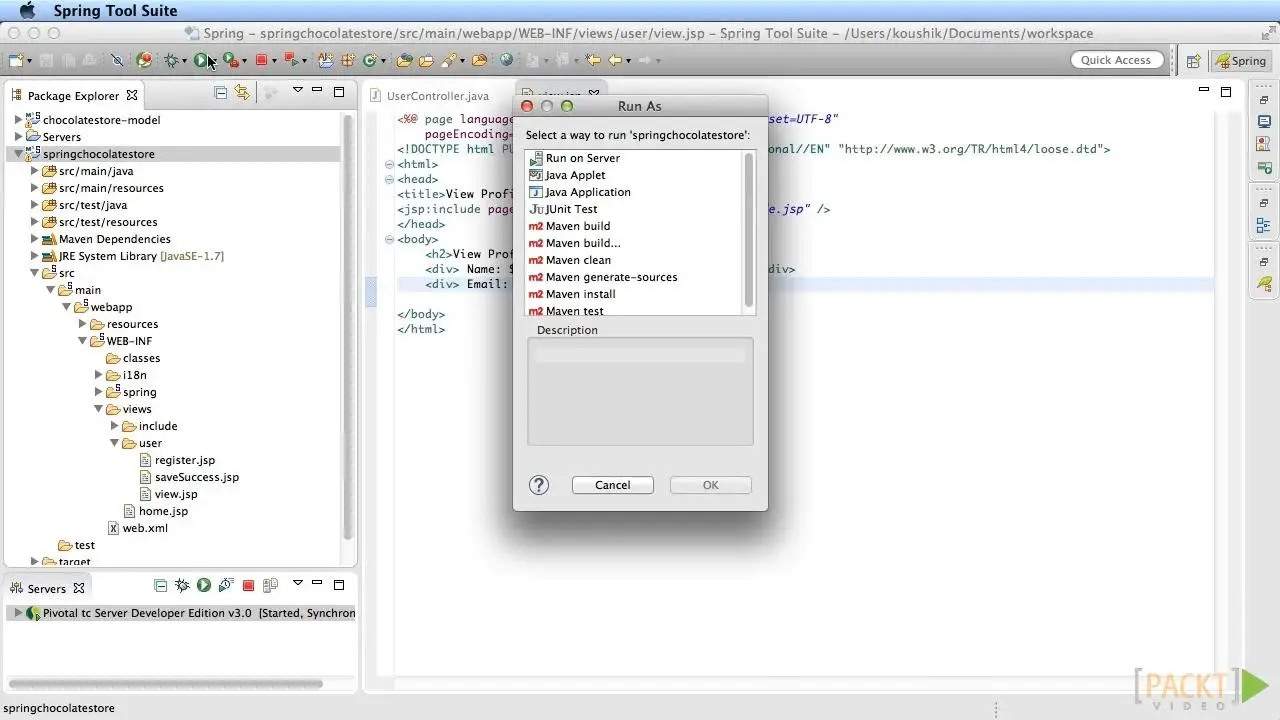The height and width of the screenshot is (720, 1280).
Task: Click the Spring dashboard globe-leaf toolbar icon
Action: point(144,61)
